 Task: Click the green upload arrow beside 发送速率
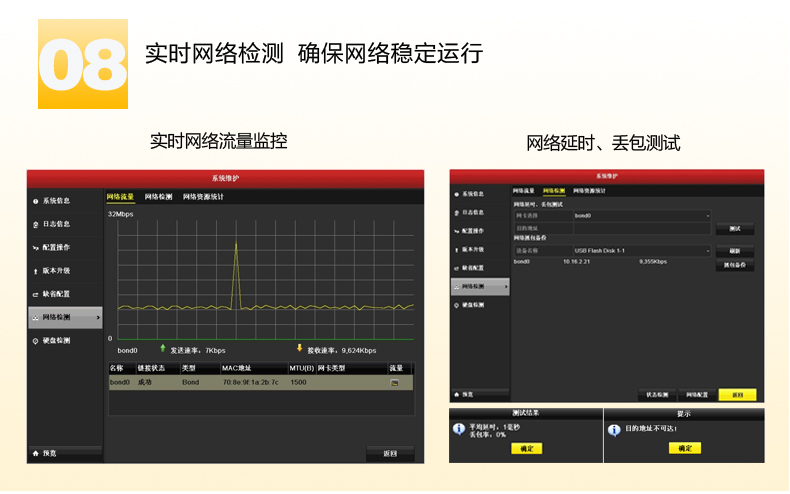tap(163, 348)
